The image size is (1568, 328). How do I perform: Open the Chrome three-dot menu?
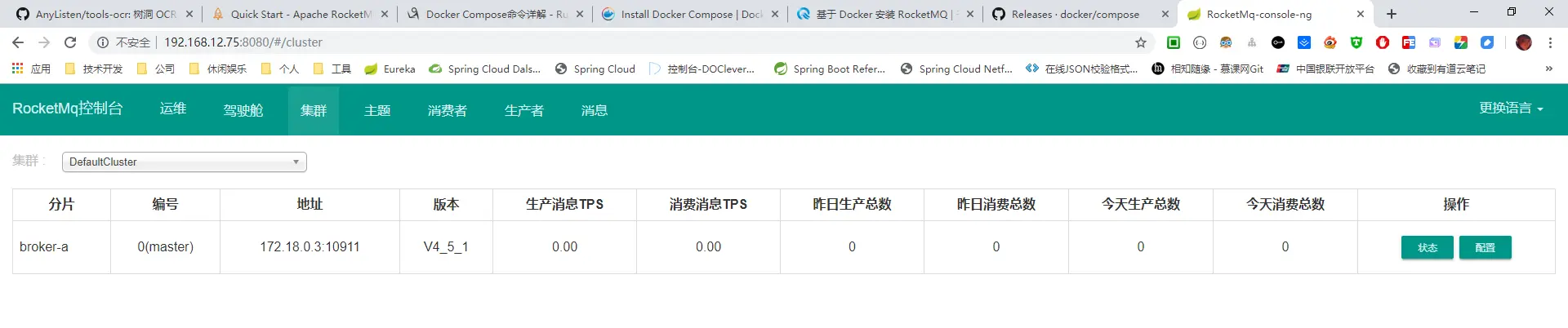pos(1550,42)
